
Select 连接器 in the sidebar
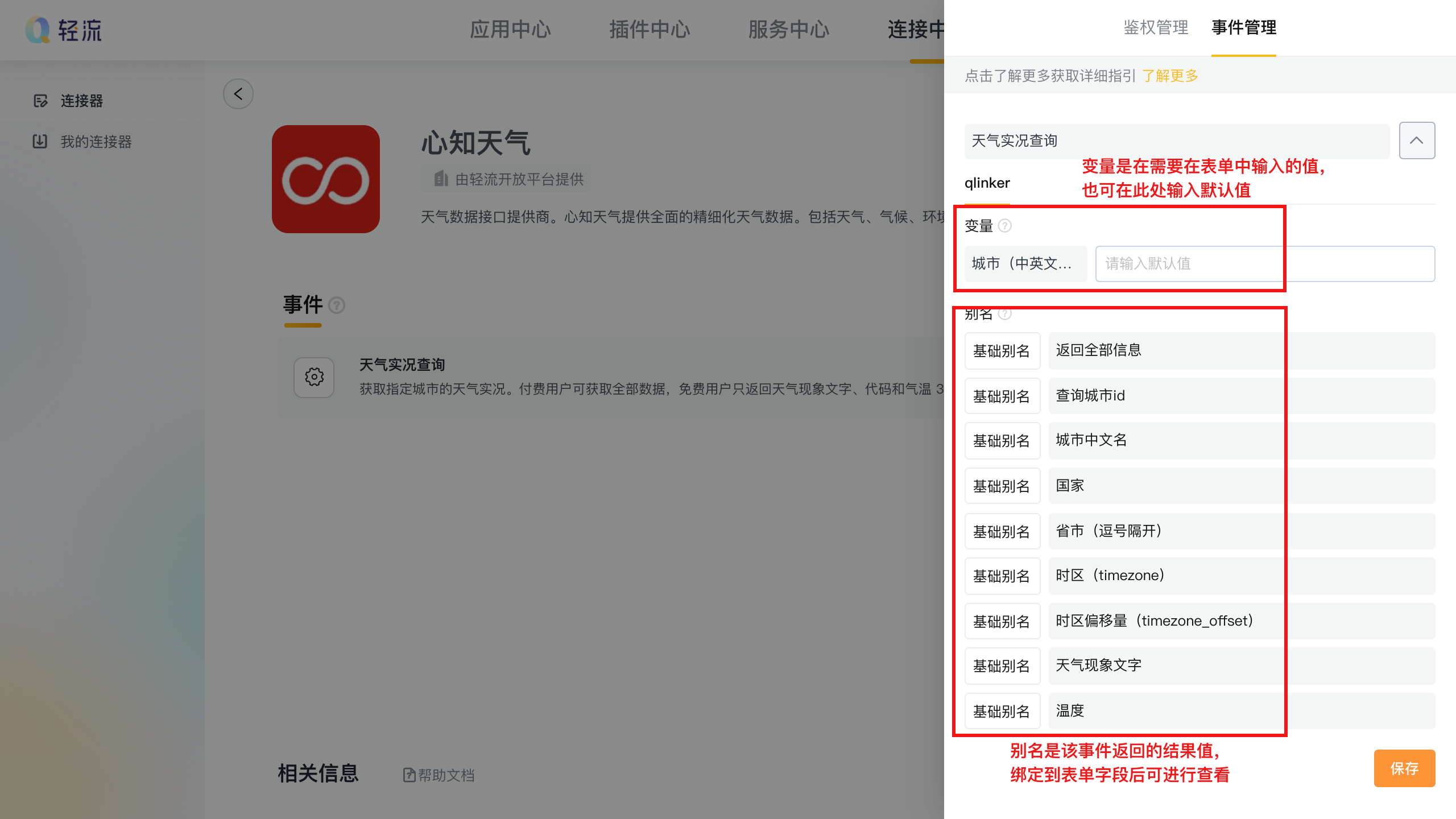pos(82,101)
